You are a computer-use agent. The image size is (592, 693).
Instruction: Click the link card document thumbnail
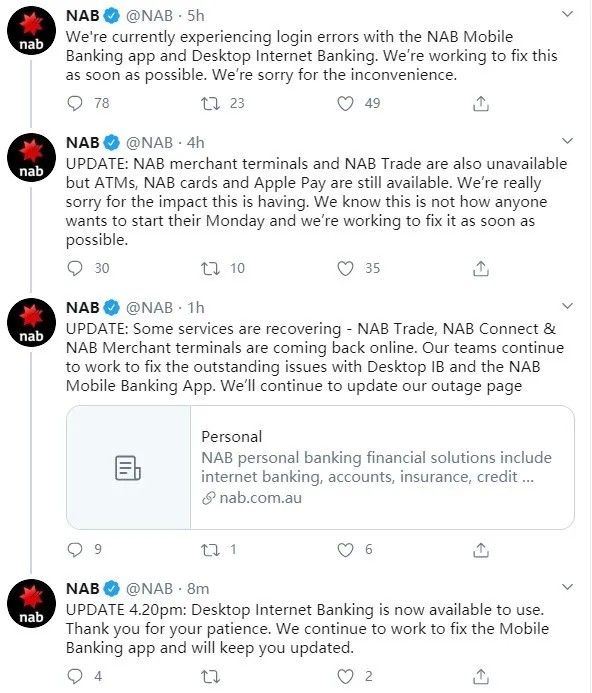pos(128,468)
